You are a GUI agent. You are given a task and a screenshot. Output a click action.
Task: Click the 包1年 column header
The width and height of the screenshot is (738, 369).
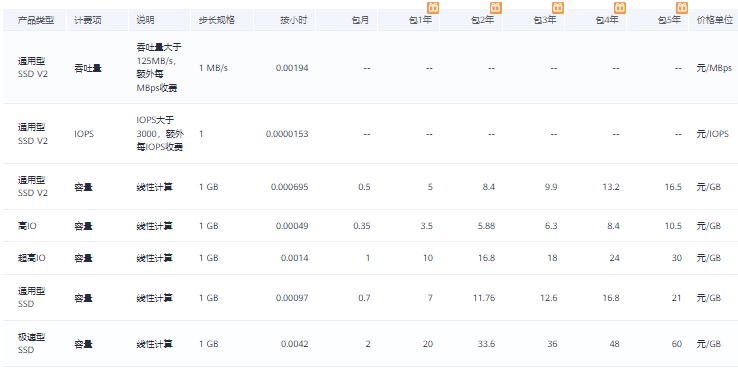(421, 20)
